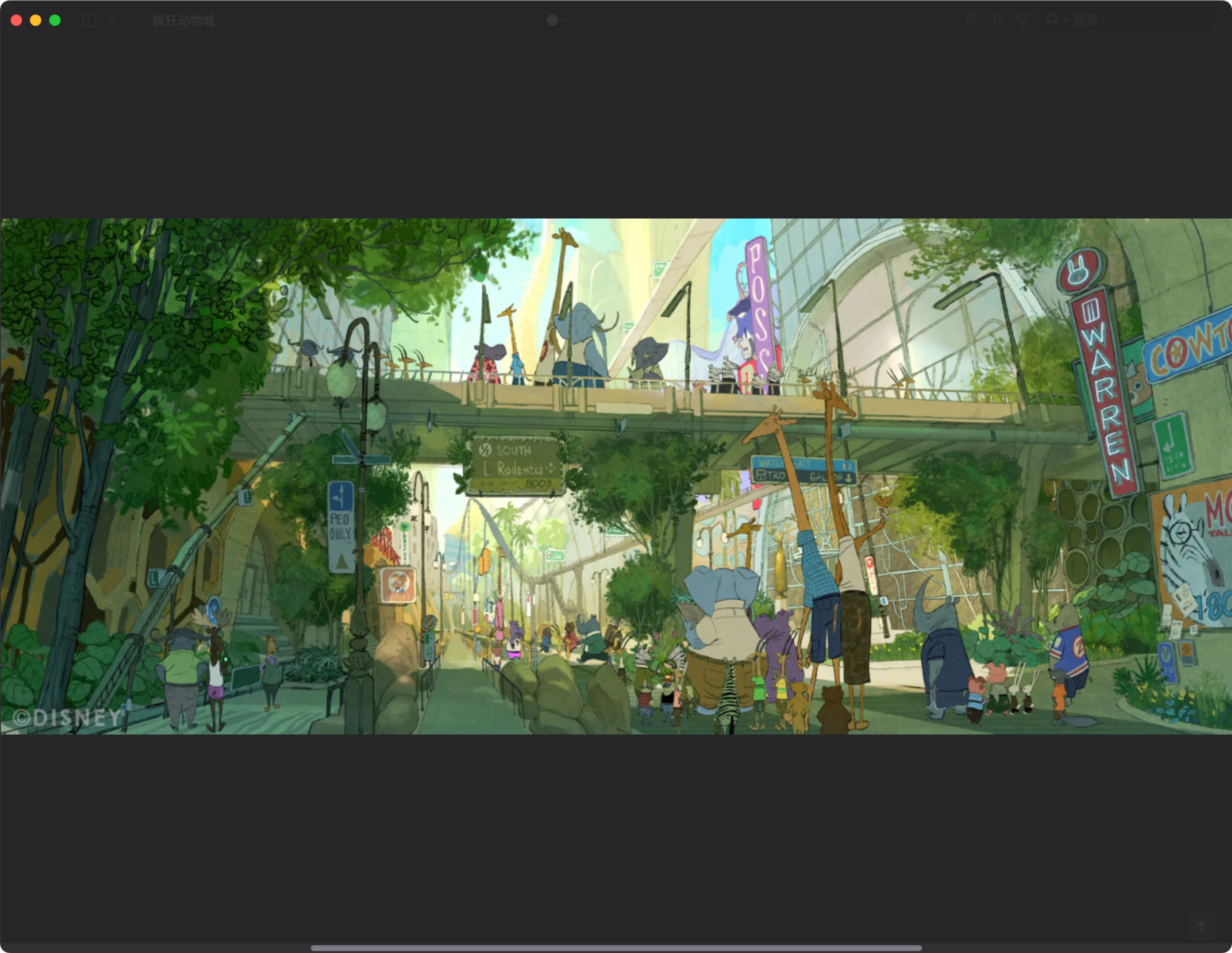Open the lightning quick actions icon
This screenshot has width=1232, height=953.
point(971,20)
